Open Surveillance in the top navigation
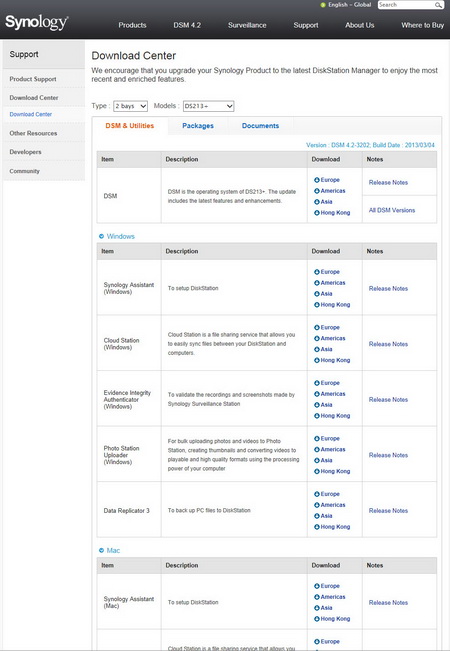450x651 pixels. [247, 25]
